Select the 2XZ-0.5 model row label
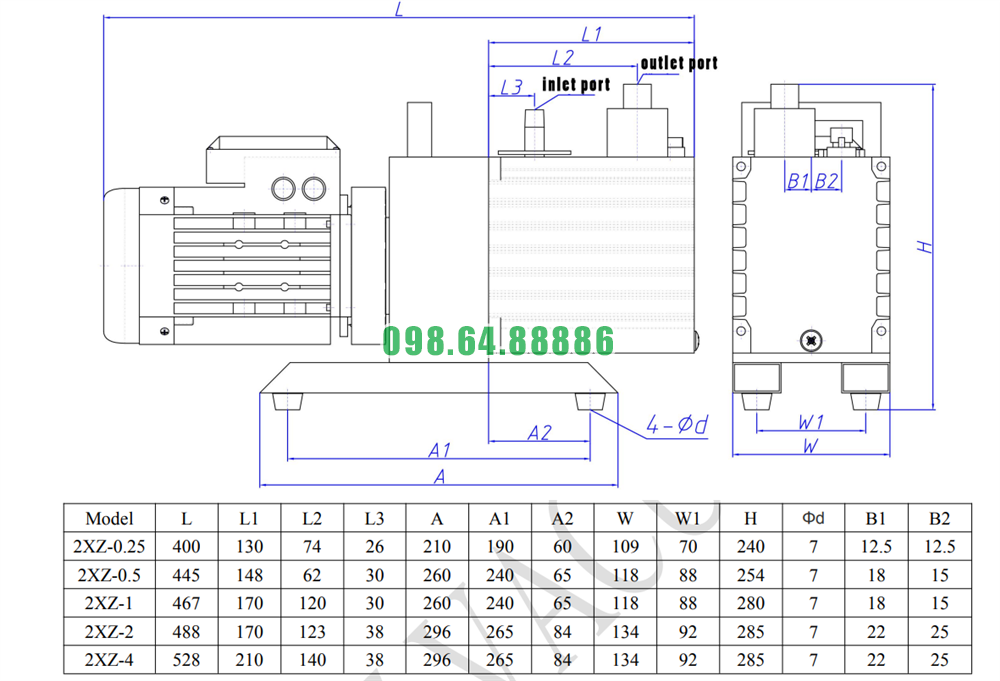The image size is (1000, 681). pyautogui.click(x=109, y=575)
